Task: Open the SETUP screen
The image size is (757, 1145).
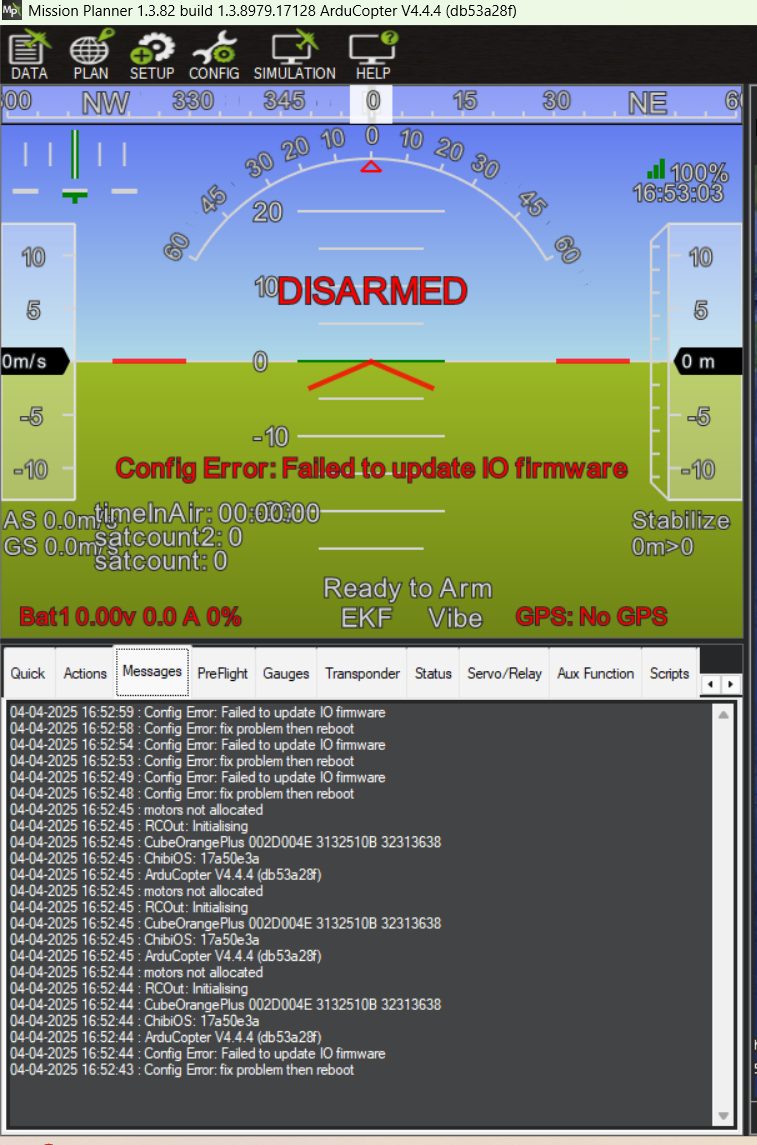Action: coord(152,55)
